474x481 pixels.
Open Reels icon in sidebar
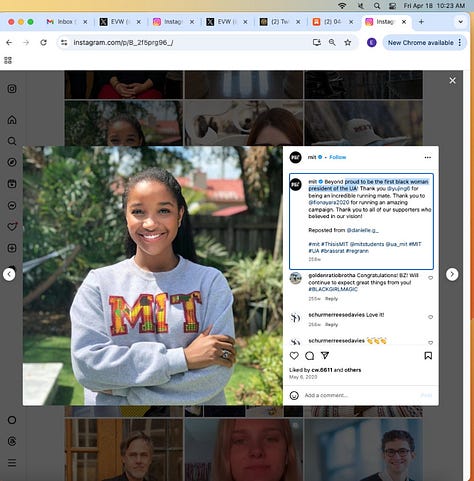(x=12, y=184)
